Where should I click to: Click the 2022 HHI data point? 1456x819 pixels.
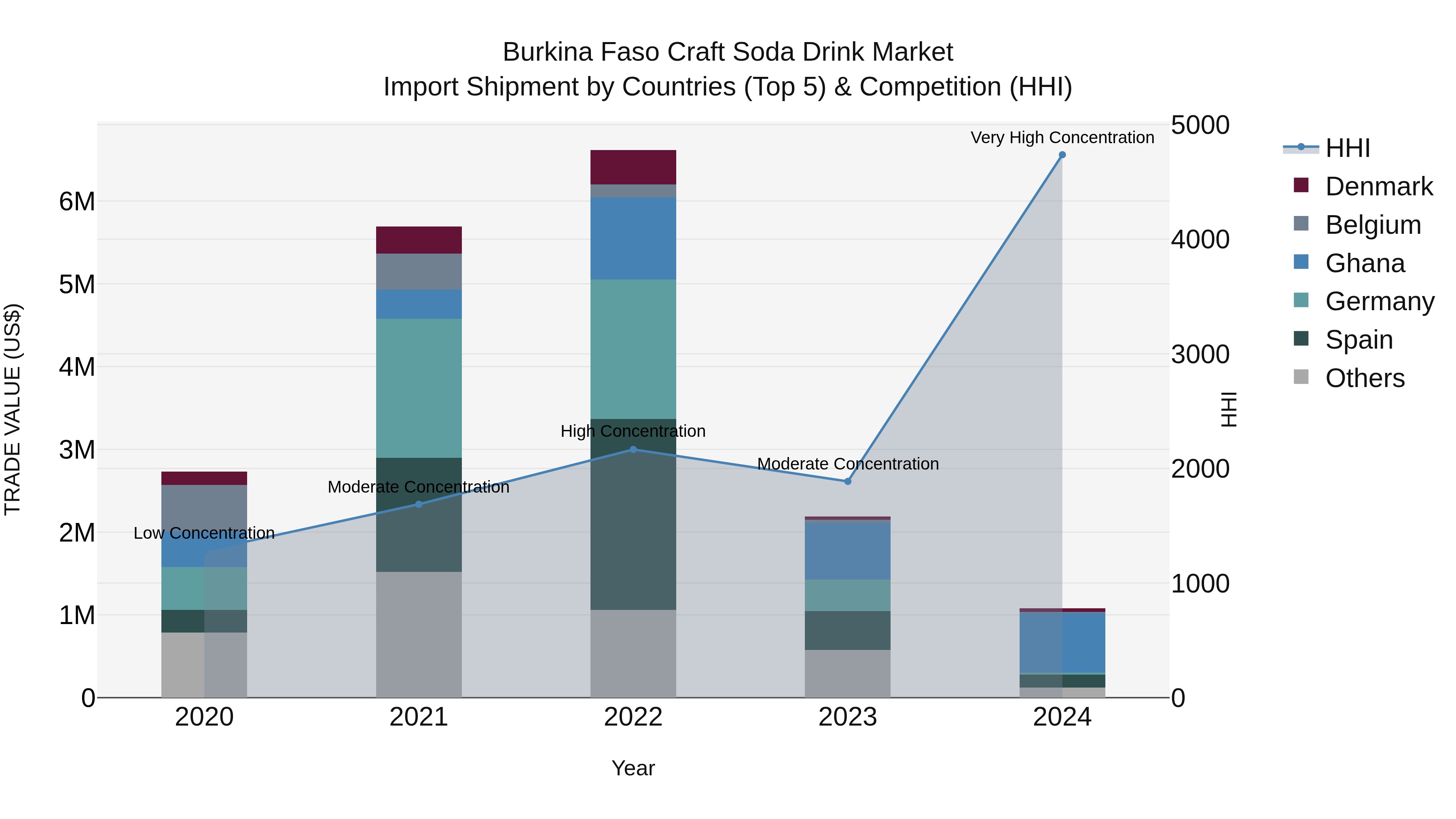point(633,450)
